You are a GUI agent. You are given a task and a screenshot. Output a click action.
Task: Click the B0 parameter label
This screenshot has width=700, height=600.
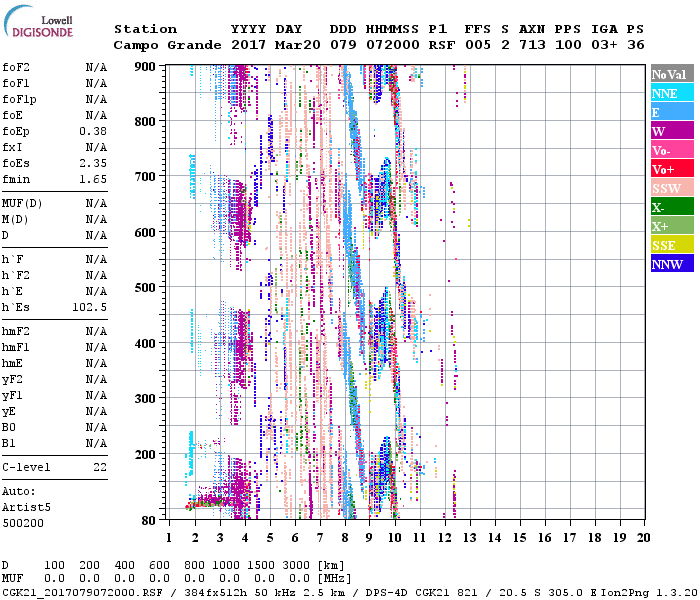8,428
